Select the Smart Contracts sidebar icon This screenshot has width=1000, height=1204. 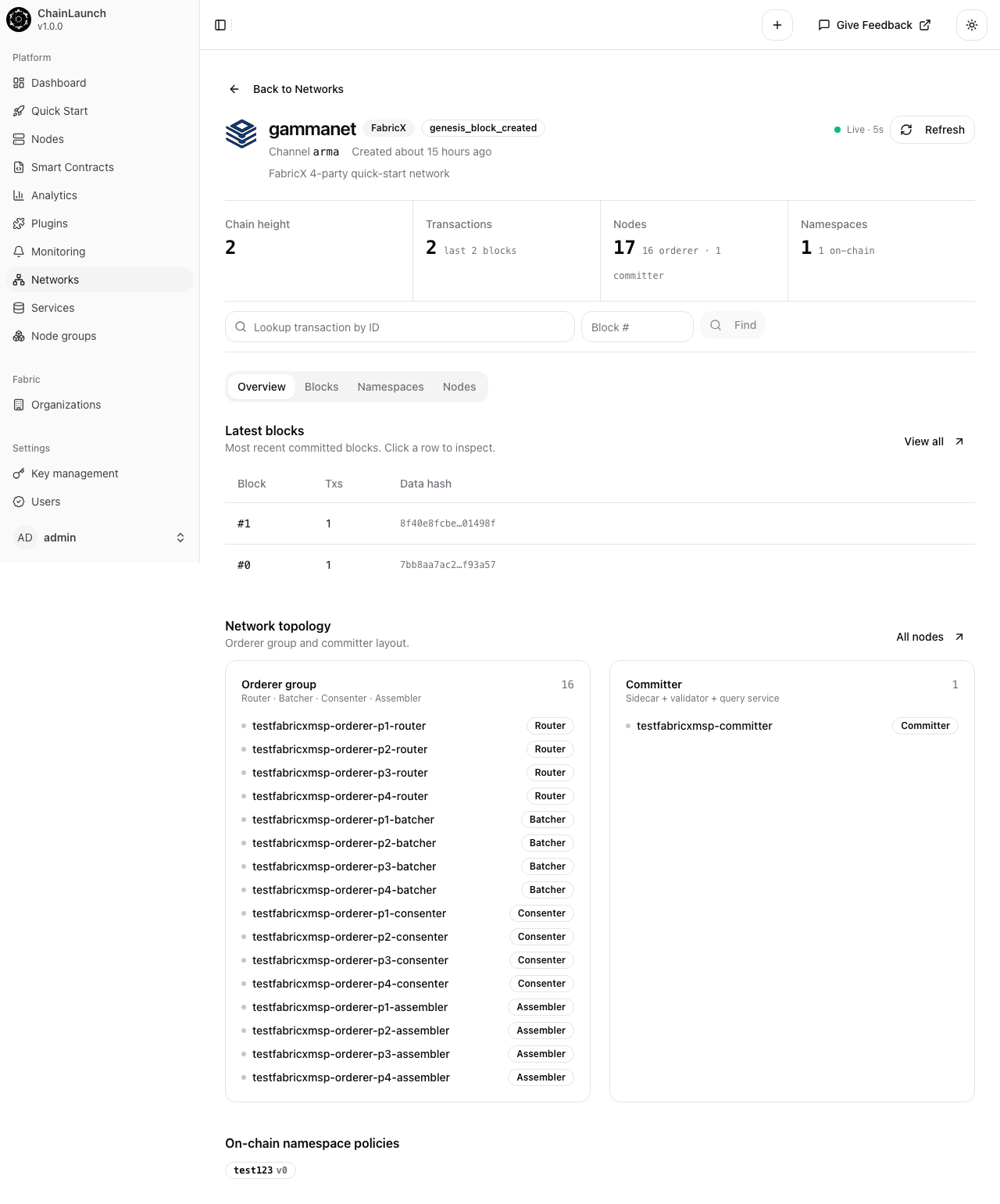(x=19, y=167)
